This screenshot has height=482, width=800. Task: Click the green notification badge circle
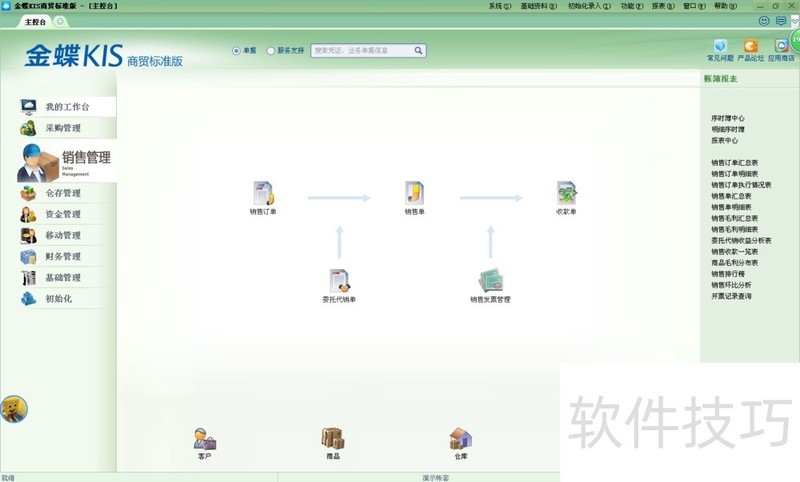click(x=795, y=40)
